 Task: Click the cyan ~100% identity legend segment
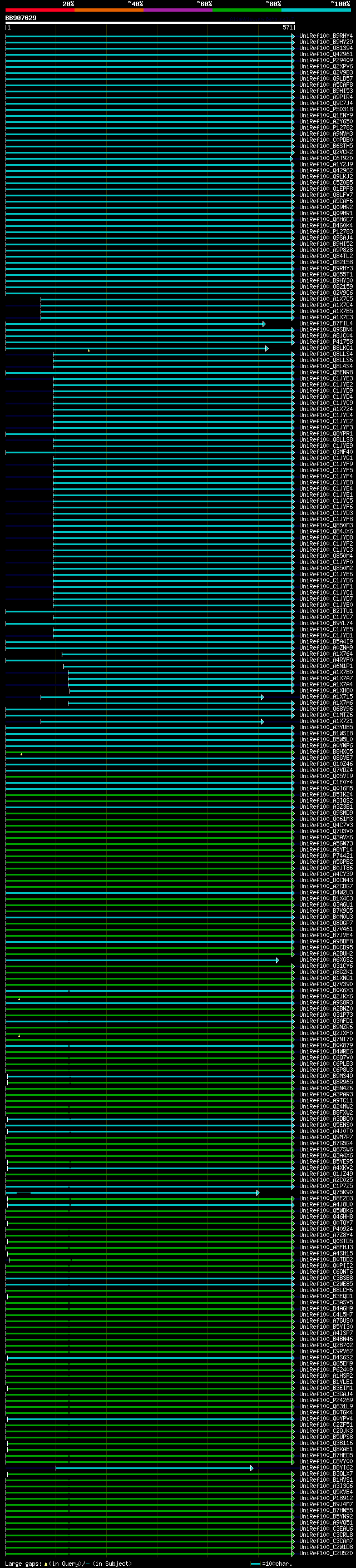316,11
